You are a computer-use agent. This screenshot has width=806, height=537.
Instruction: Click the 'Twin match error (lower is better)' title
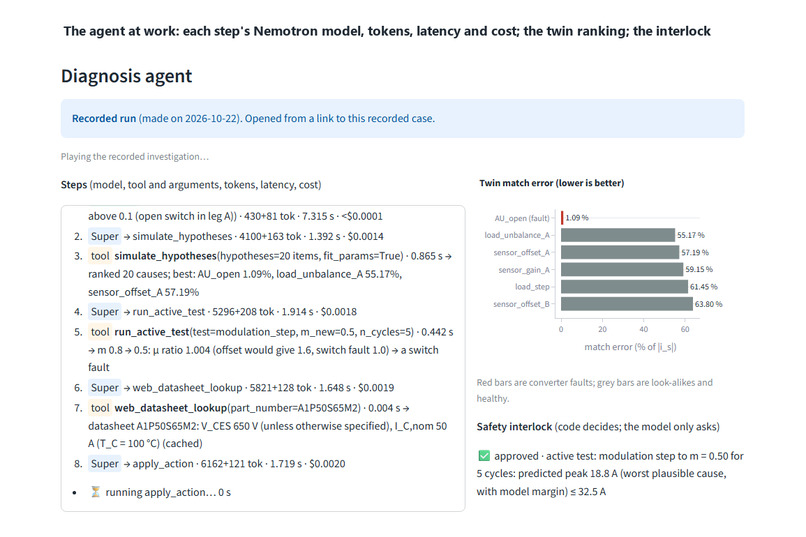click(552, 183)
